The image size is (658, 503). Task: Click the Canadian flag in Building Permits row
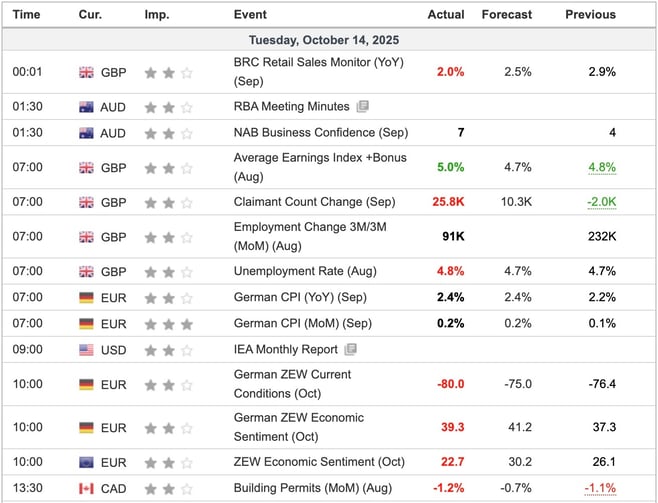(86, 489)
